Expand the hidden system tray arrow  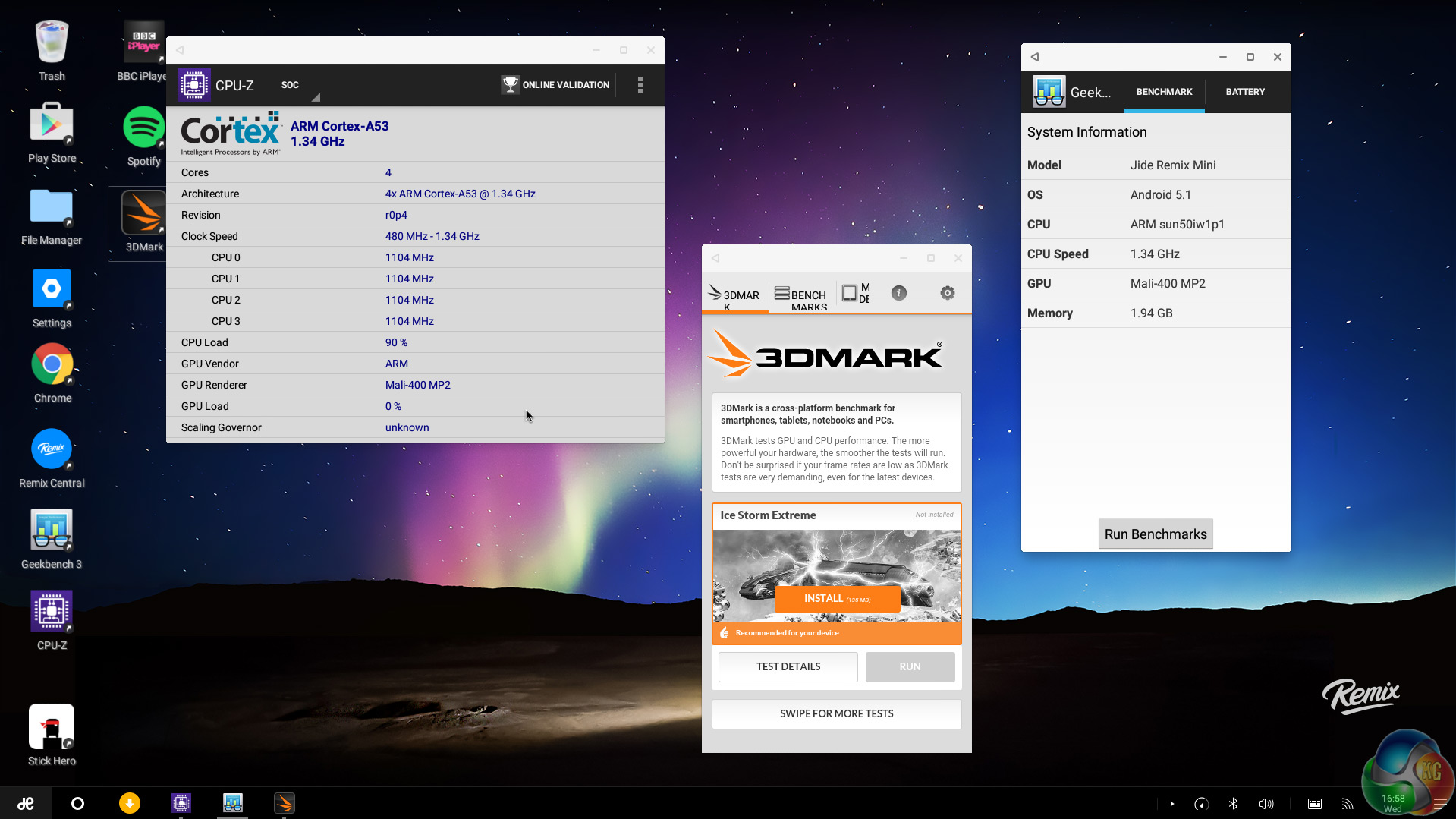click(x=1171, y=803)
